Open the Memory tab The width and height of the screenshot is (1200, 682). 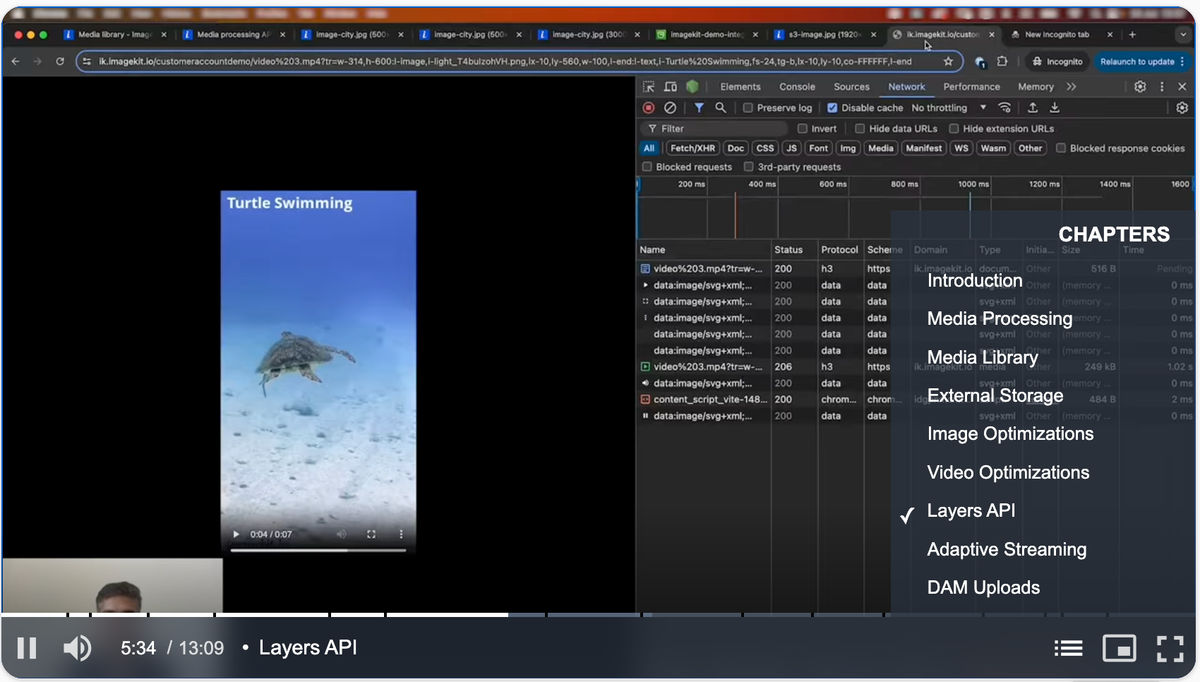(x=1036, y=87)
